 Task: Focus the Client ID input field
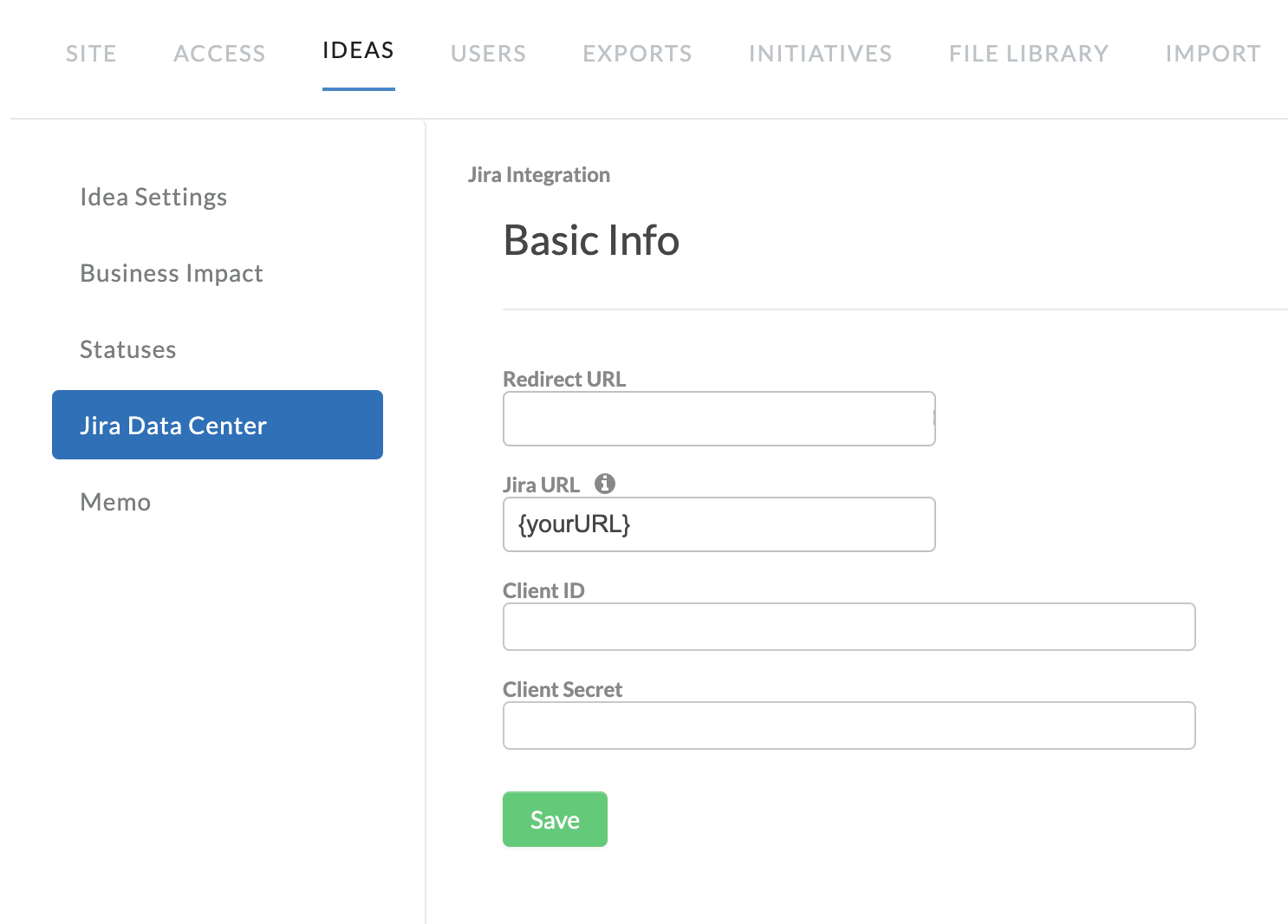tap(849, 627)
